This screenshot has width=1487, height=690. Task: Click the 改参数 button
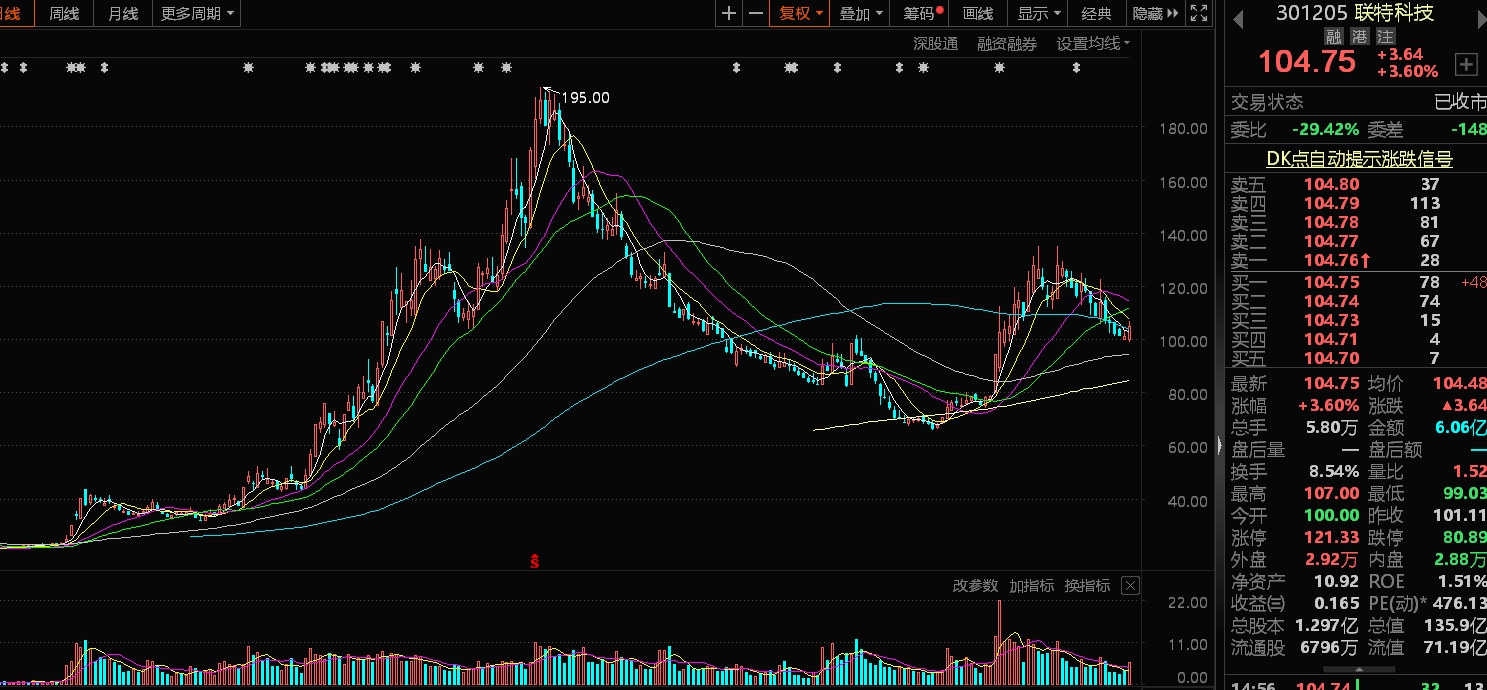(x=975, y=586)
